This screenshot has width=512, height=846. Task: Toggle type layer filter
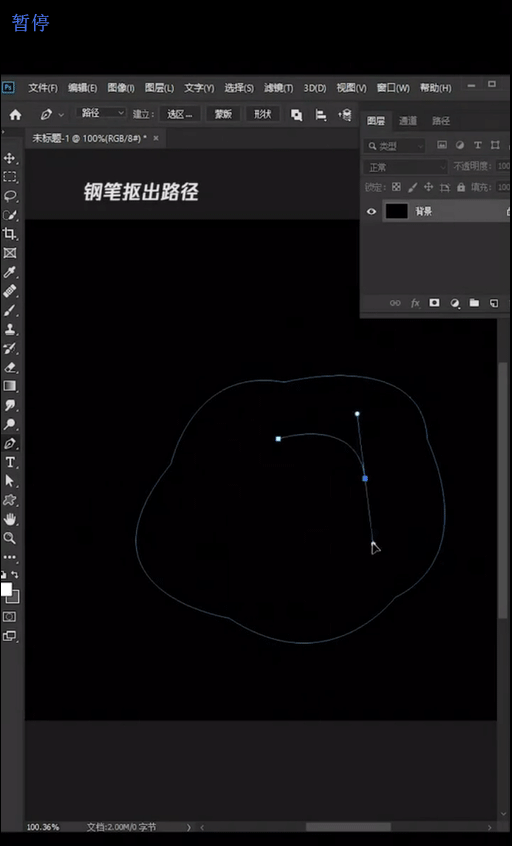click(477, 145)
